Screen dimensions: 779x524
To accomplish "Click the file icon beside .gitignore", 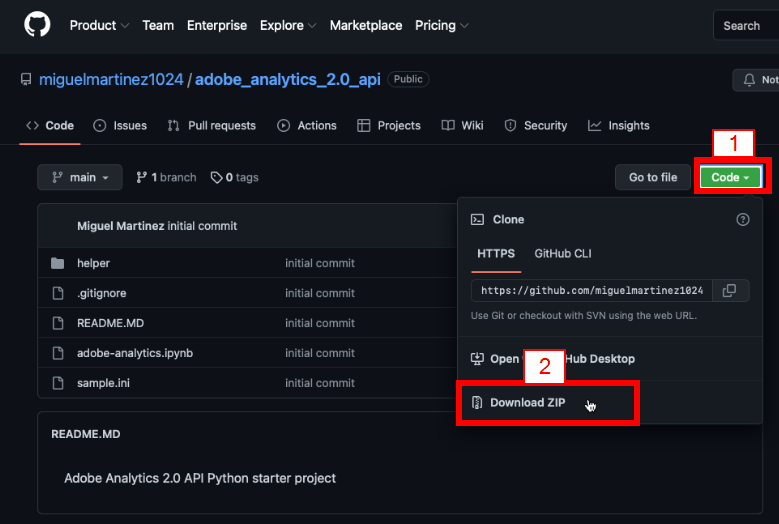I will click(58, 293).
